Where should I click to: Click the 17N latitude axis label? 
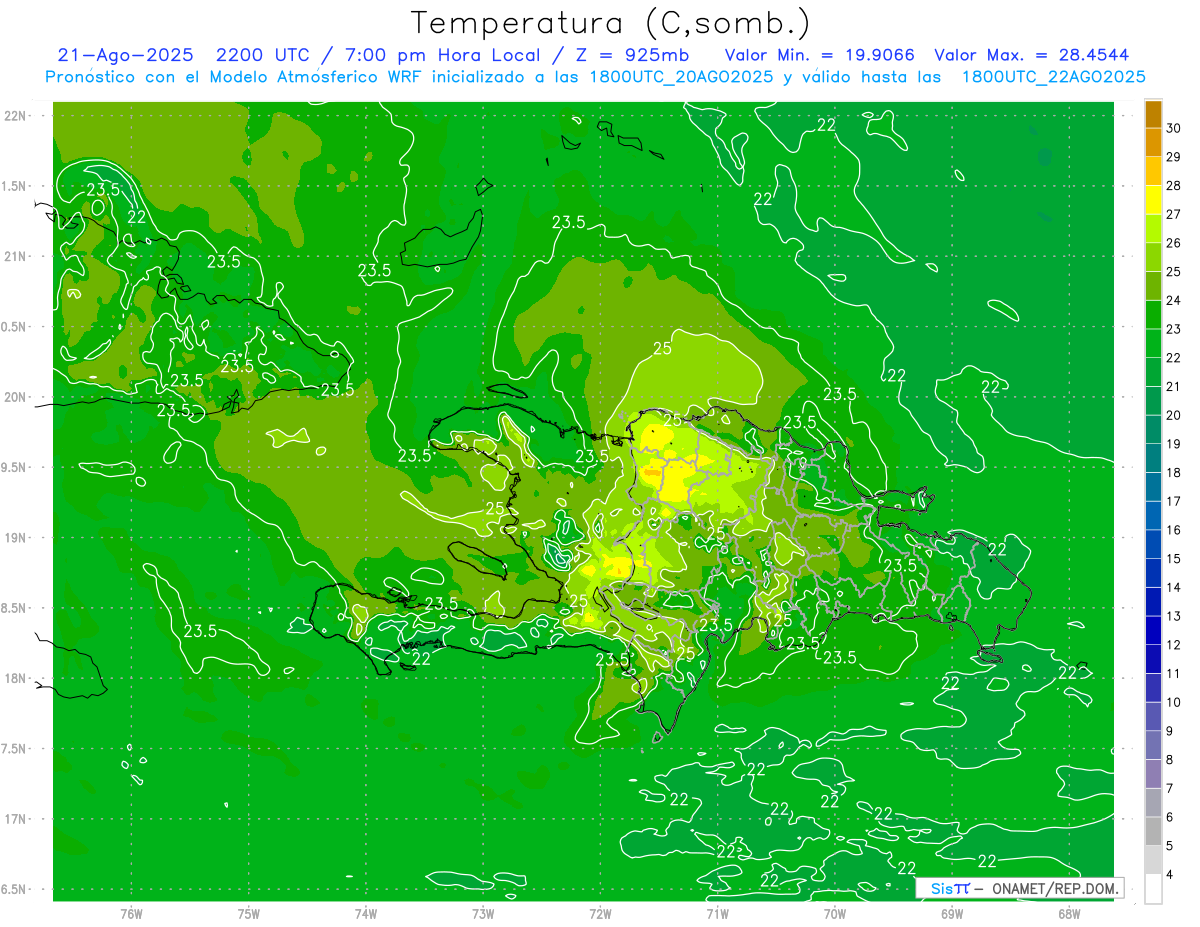click(15, 820)
